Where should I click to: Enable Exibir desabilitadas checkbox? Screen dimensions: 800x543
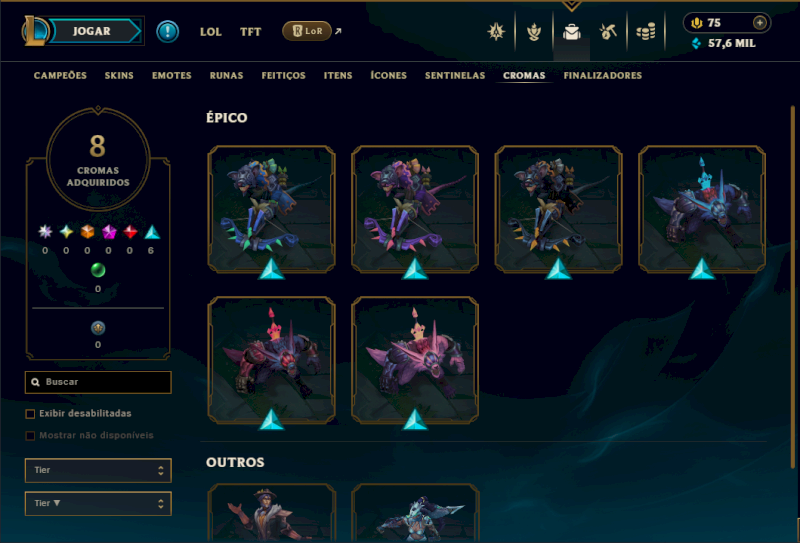[x=30, y=414]
